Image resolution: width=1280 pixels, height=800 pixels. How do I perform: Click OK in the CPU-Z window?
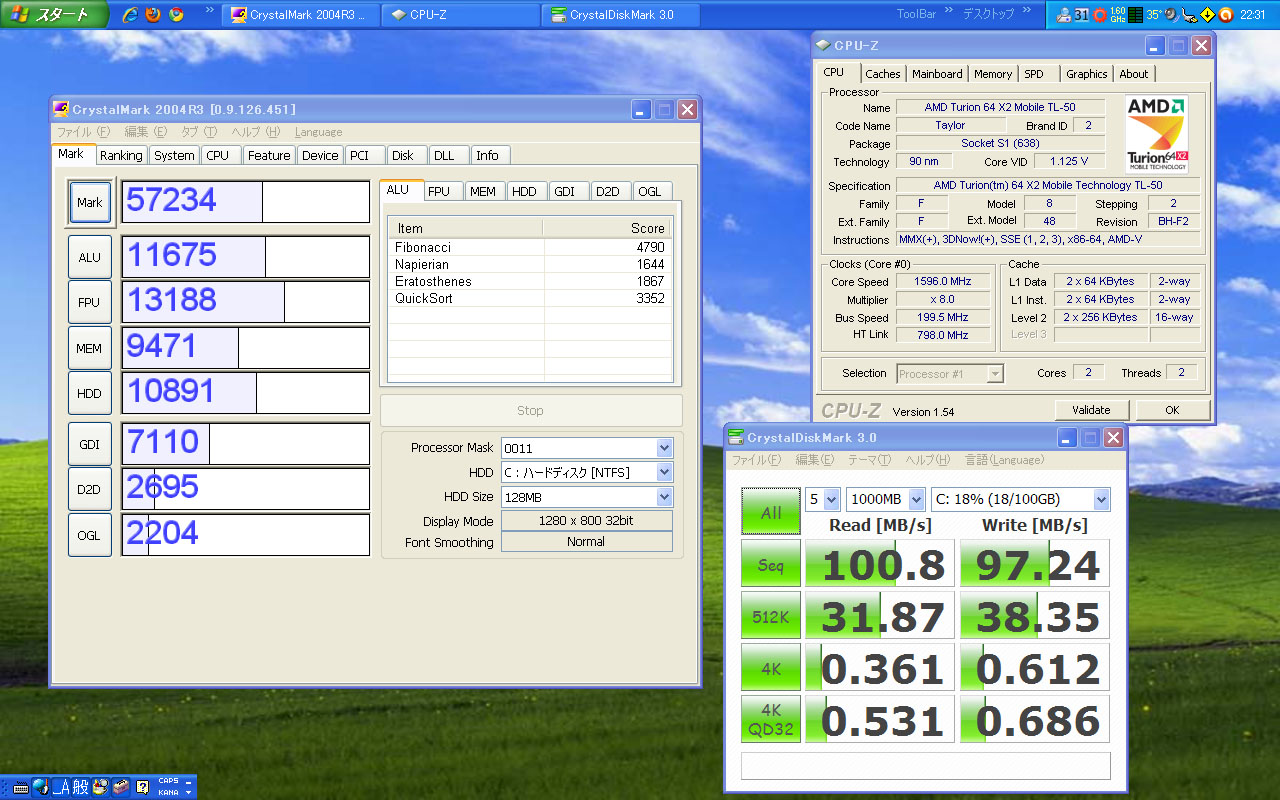click(1172, 410)
